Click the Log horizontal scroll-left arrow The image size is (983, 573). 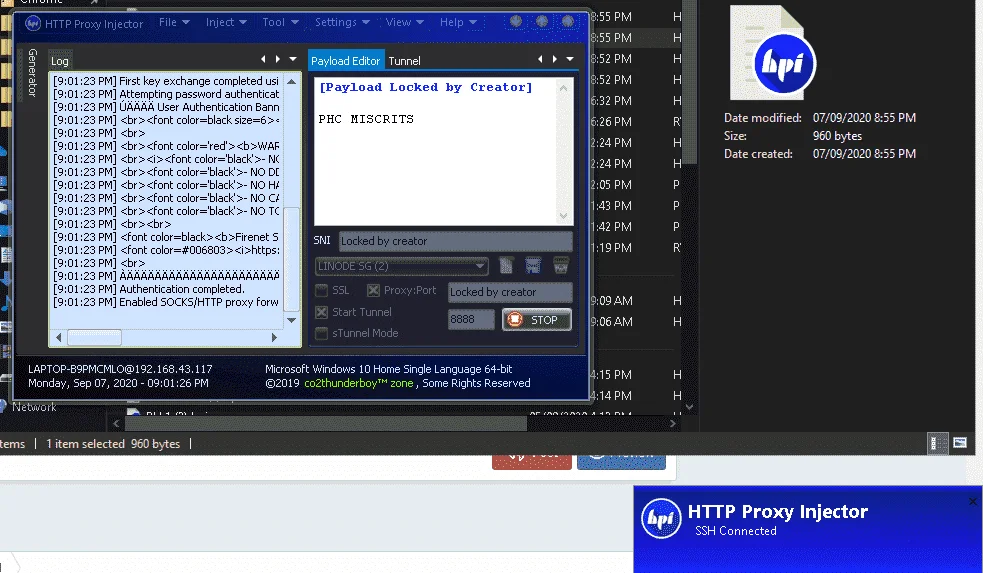coord(58,337)
